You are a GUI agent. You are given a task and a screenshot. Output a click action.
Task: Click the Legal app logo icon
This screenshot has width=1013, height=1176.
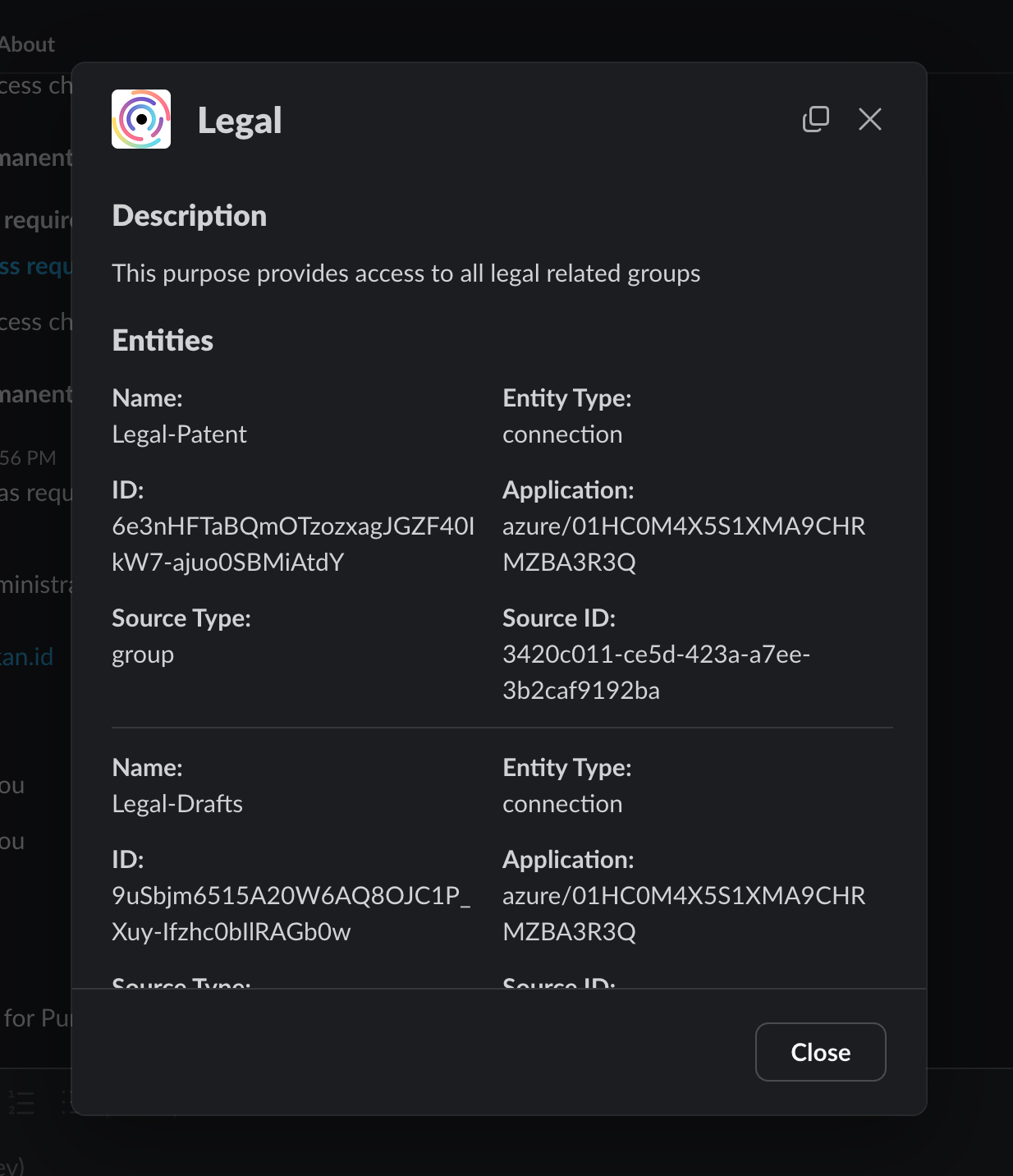point(141,119)
